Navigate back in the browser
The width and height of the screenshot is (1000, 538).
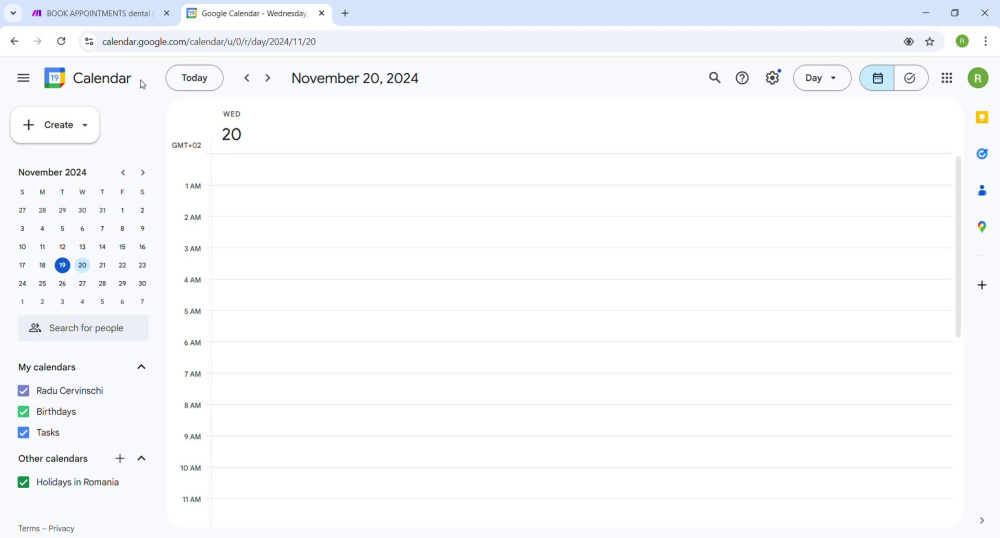(15, 41)
